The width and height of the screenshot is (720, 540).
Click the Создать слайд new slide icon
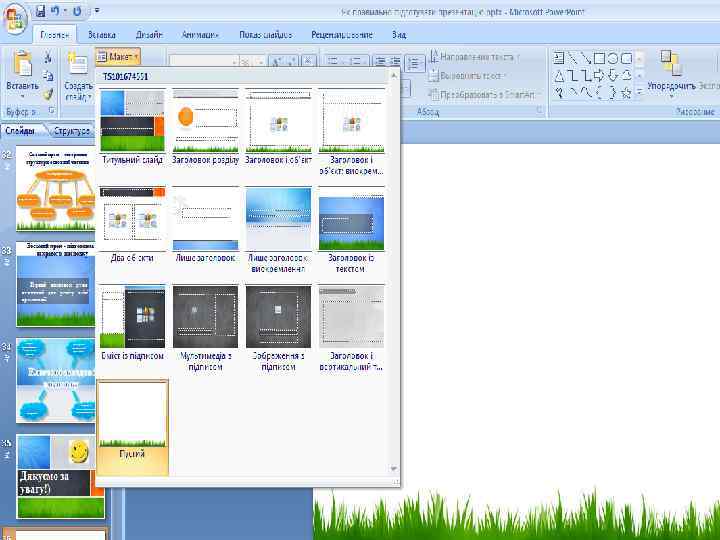(x=78, y=64)
